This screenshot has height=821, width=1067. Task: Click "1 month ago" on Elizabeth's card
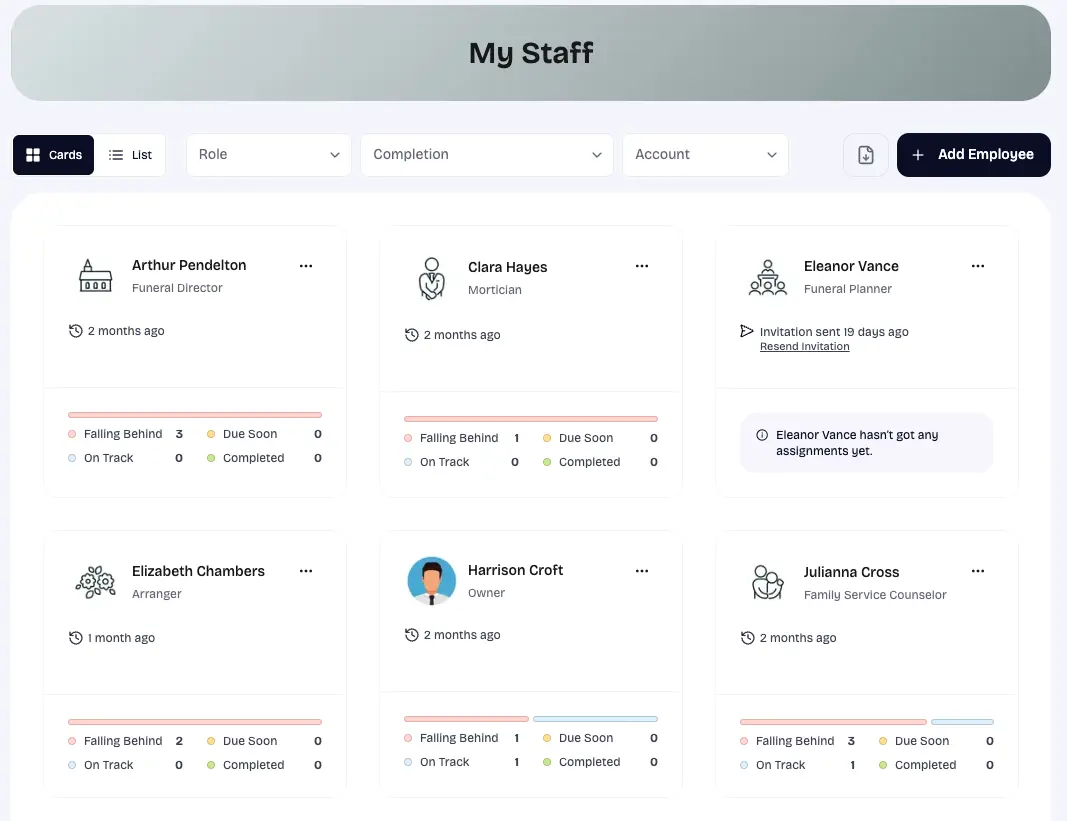pyautogui.click(x=121, y=638)
